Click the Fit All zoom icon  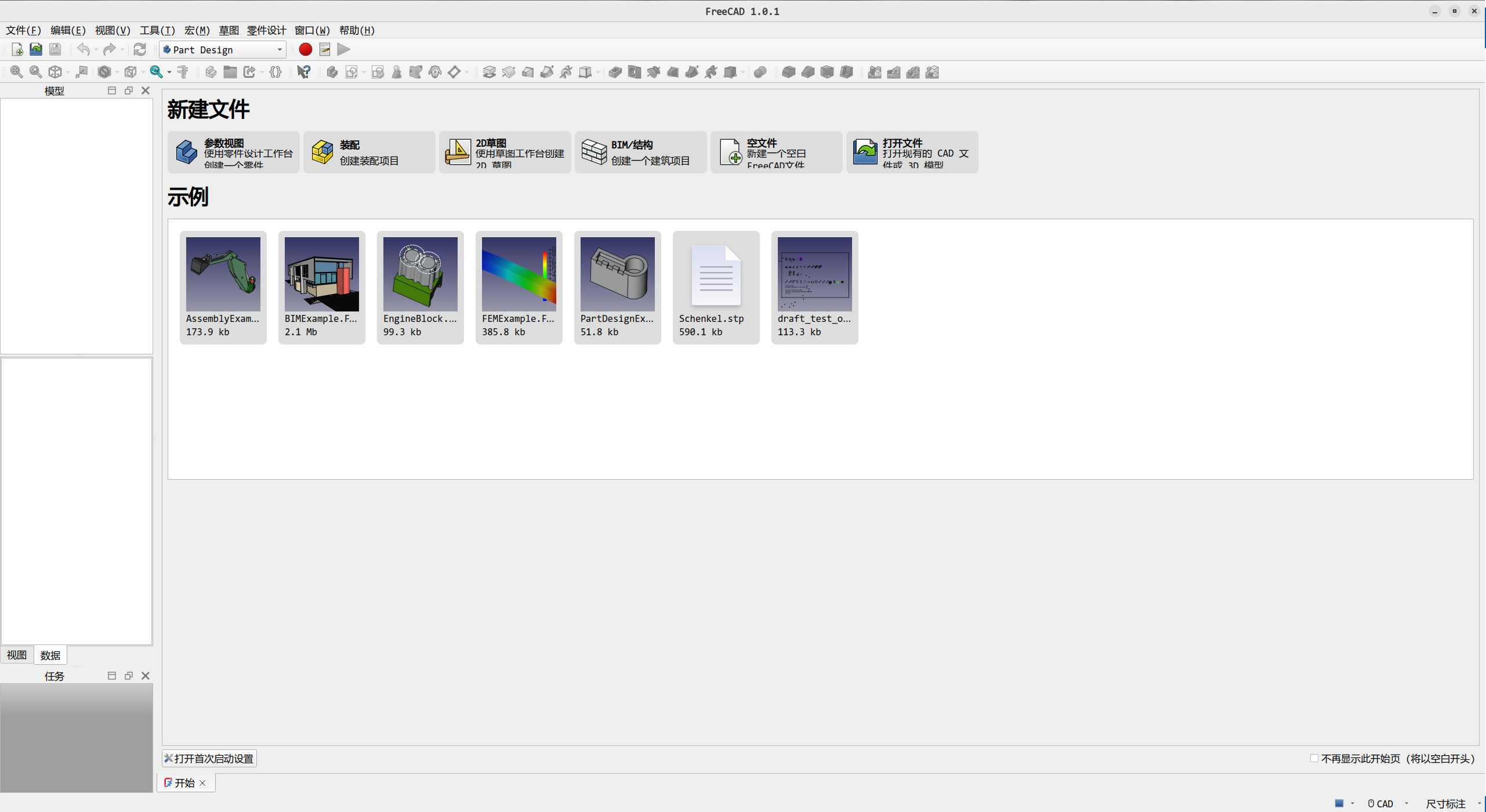[x=16, y=72]
